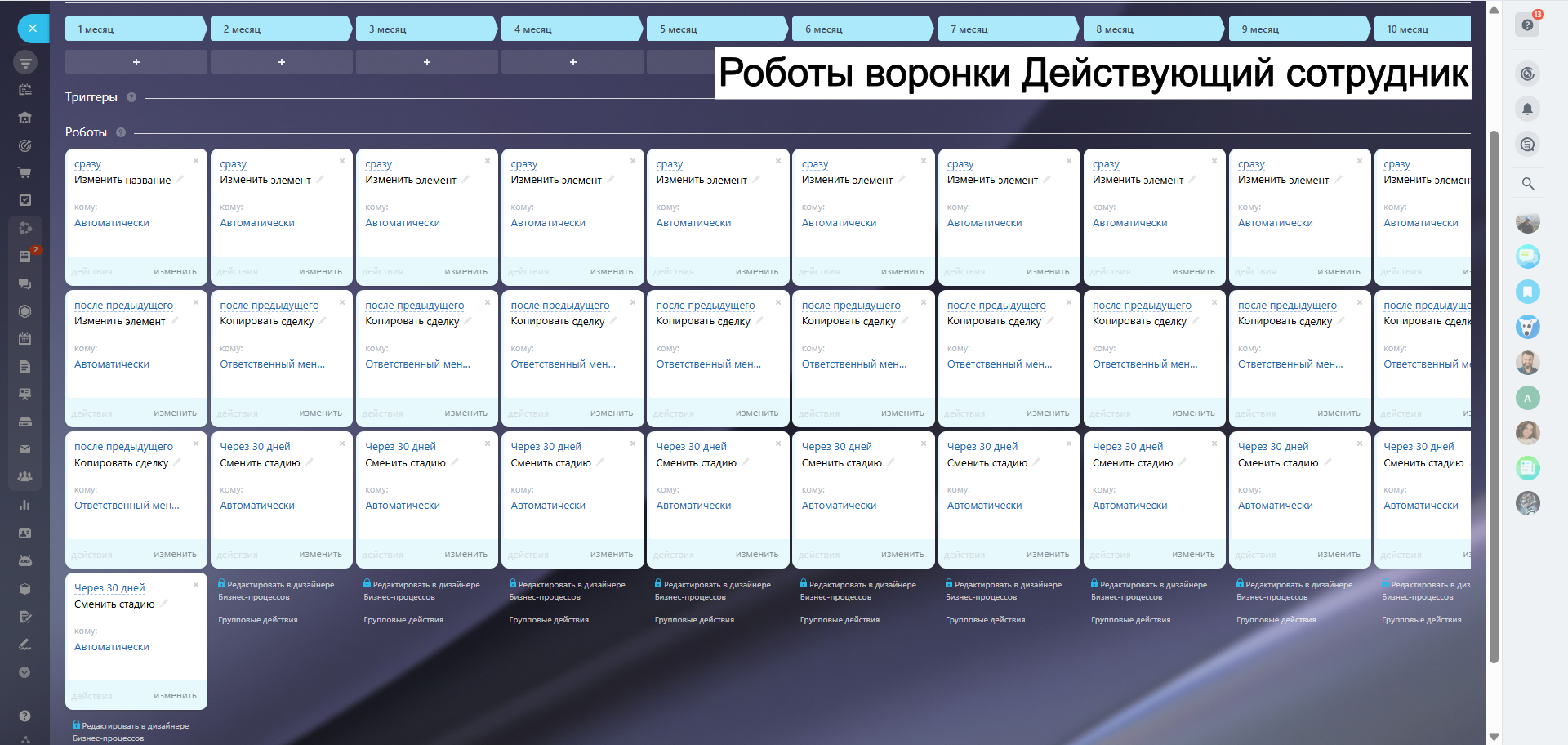The image size is (1568, 745).
Task: Open the tasks checkmark icon in left sidebar
Action: tap(25, 200)
